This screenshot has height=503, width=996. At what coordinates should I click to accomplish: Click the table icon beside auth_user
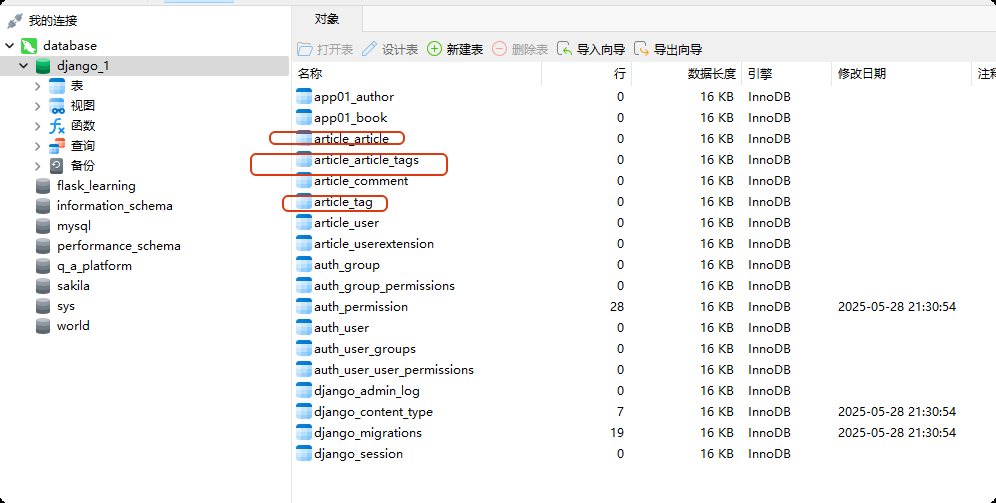point(304,328)
